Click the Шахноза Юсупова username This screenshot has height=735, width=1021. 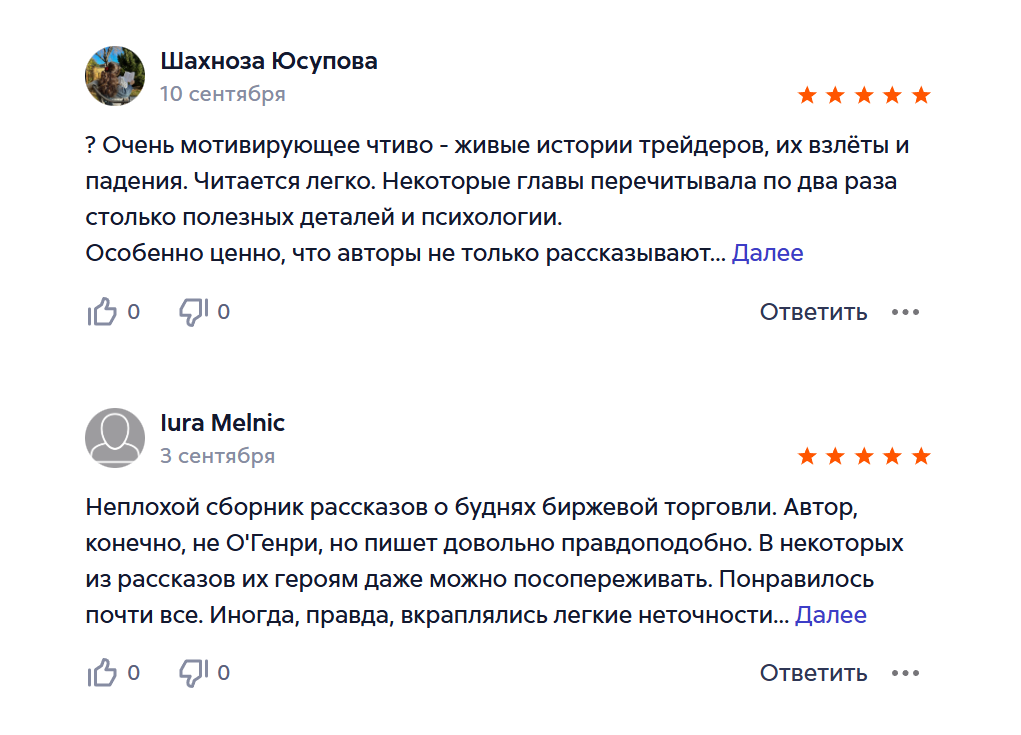click(x=269, y=61)
